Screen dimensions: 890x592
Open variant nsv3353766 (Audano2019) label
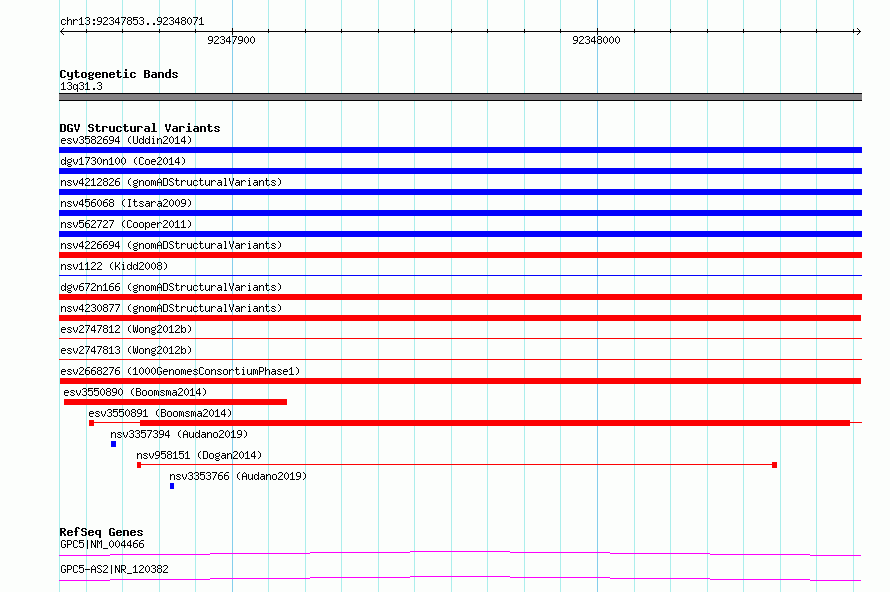pyautogui.click(x=238, y=476)
